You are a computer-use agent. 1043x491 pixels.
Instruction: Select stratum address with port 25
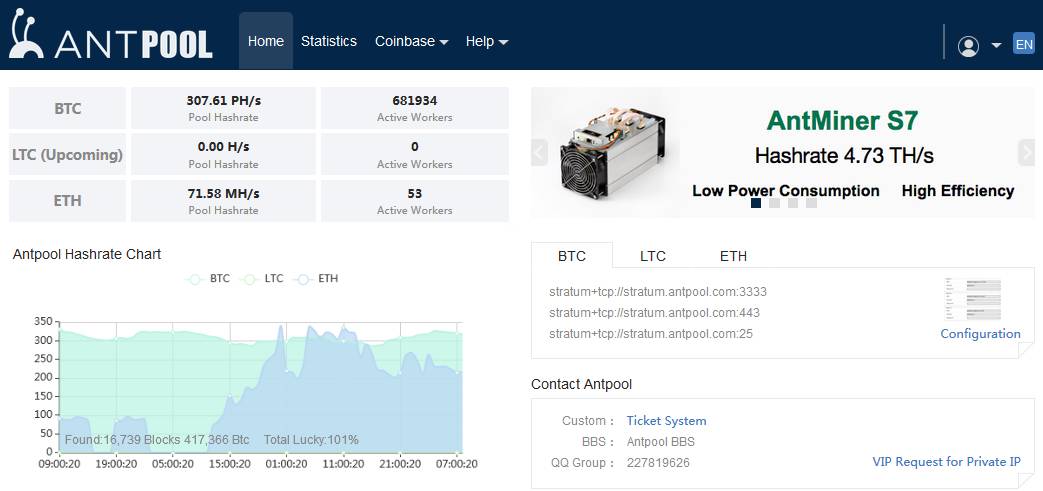click(x=651, y=333)
